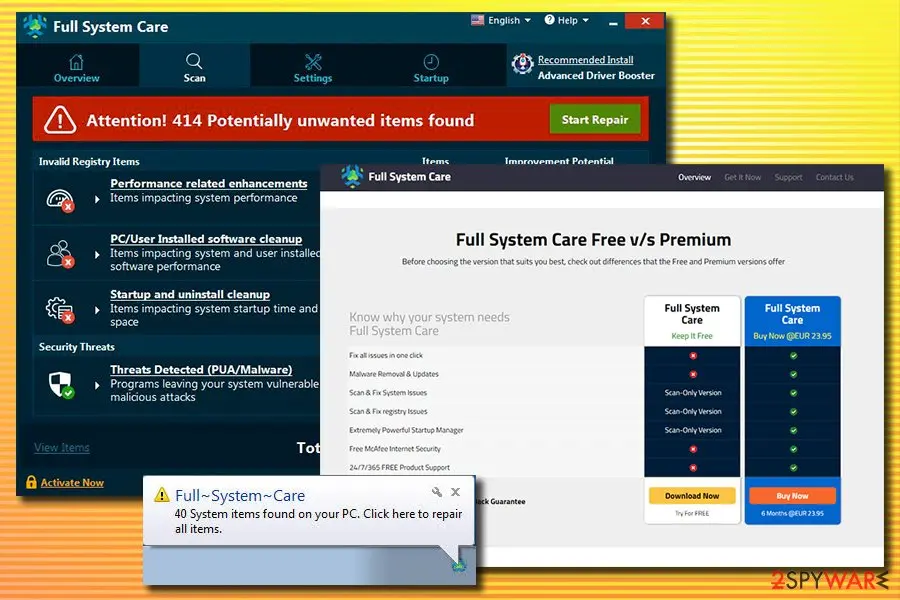Click the notification warning triangle icon

click(162, 494)
